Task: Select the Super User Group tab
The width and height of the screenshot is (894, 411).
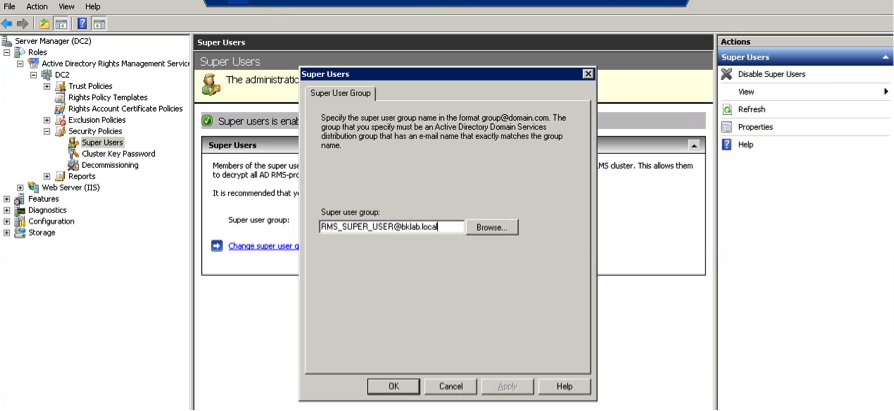Action: click(341, 93)
